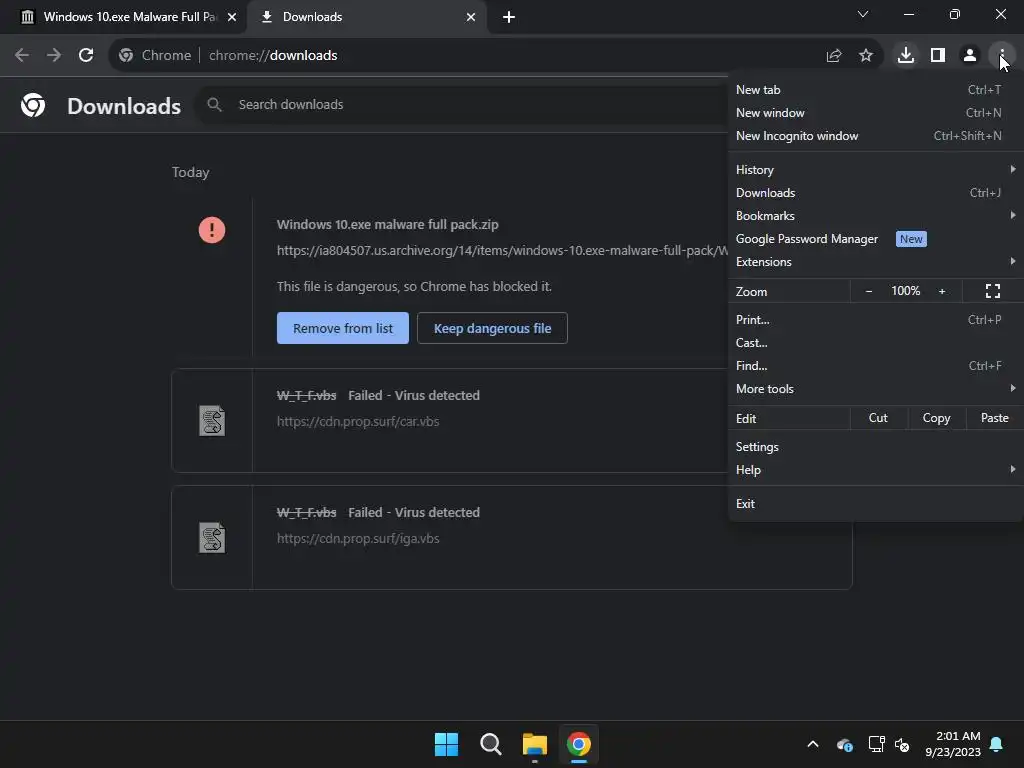Open network status tray icon
This screenshot has height=768, width=1024.
click(876, 744)
